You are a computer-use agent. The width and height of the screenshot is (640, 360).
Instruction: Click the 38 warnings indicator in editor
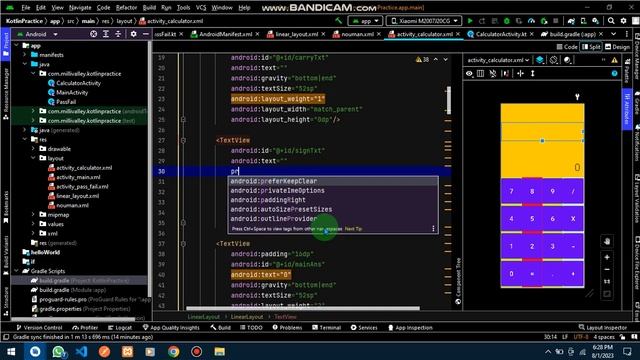click(422, 60)
